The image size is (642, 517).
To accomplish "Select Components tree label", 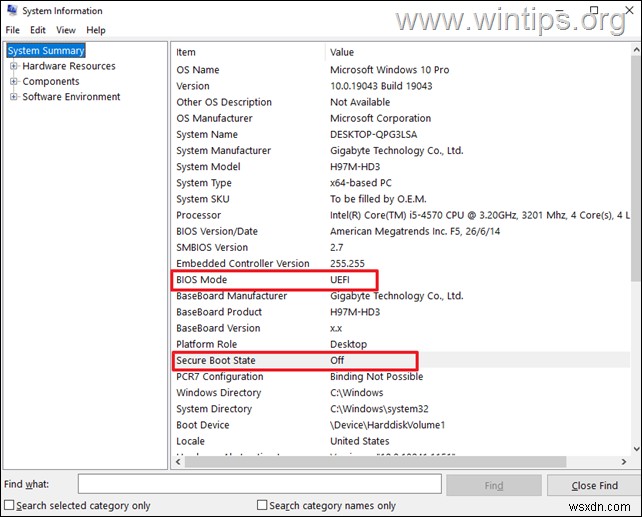I will [x=51, y=81].
